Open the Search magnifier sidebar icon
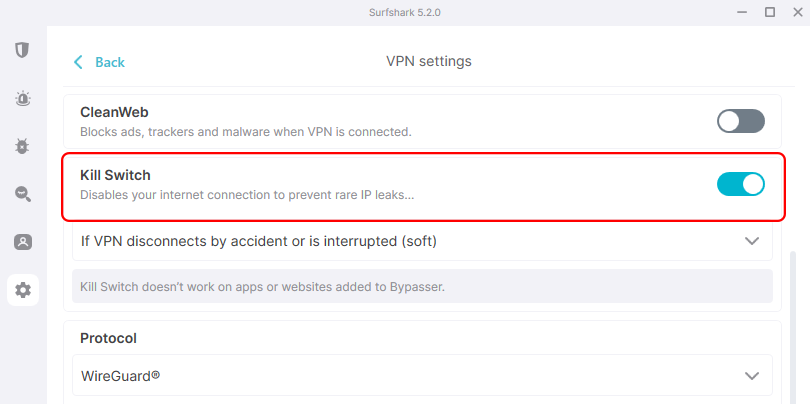The height and width of the screenshot is (404, 810). pyautogui.click(x=22, y=194)
